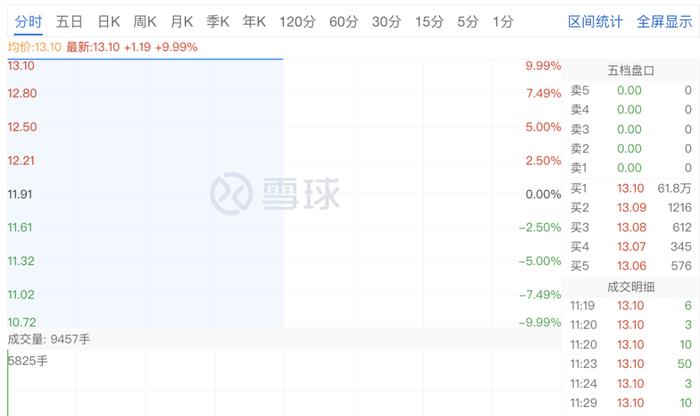Click the 卖1 ask row
Viewport: 700px width, 416px height.
tap(631, 168)
